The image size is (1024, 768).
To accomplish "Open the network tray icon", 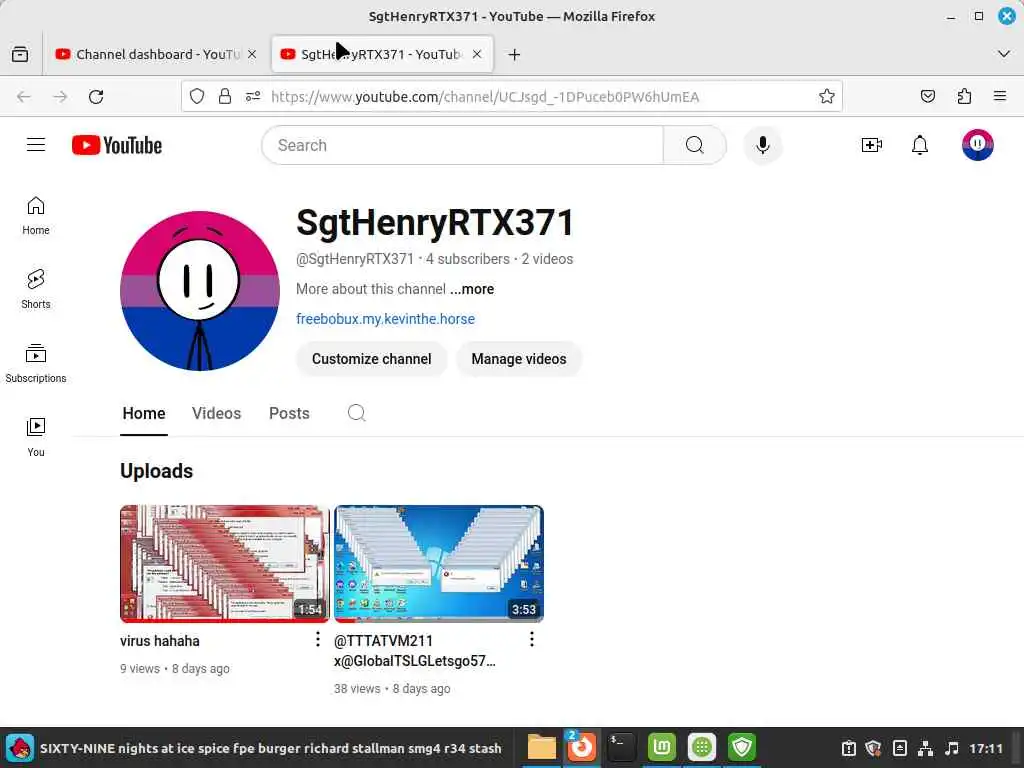I will (x=925, y=748).
